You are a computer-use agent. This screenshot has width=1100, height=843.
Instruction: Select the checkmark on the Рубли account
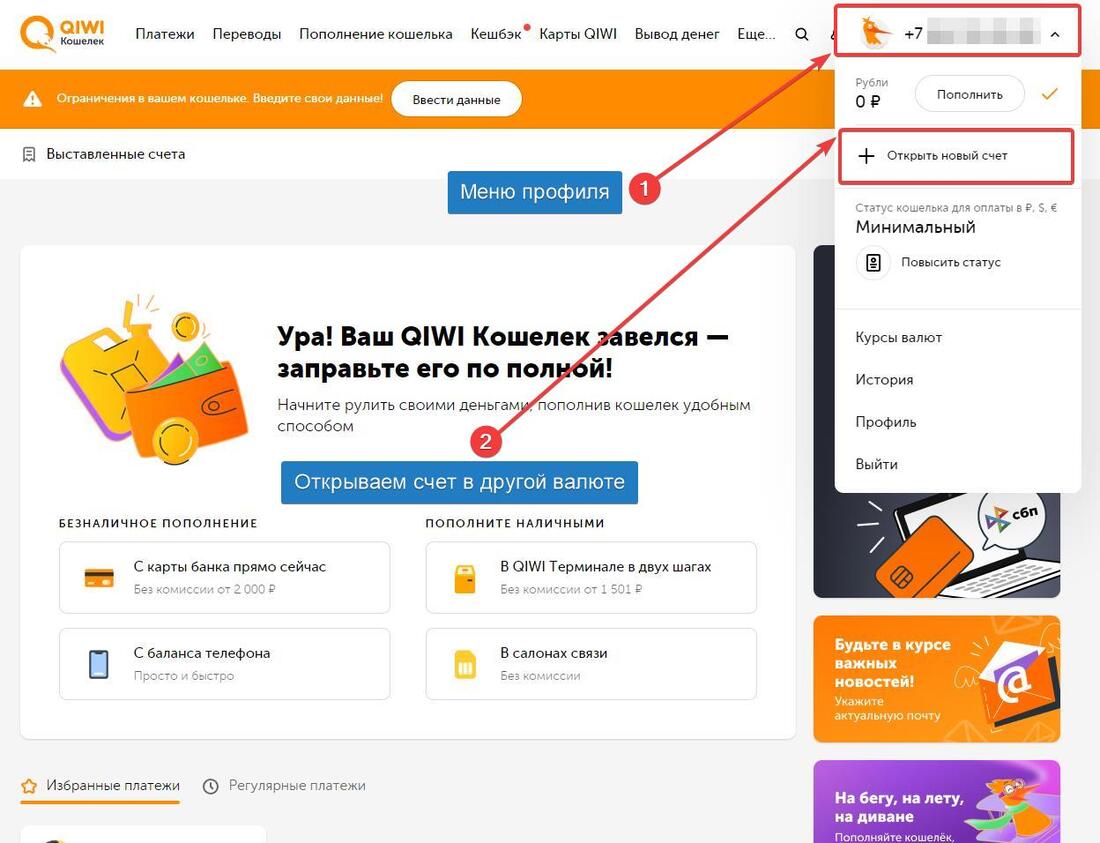1049,93
